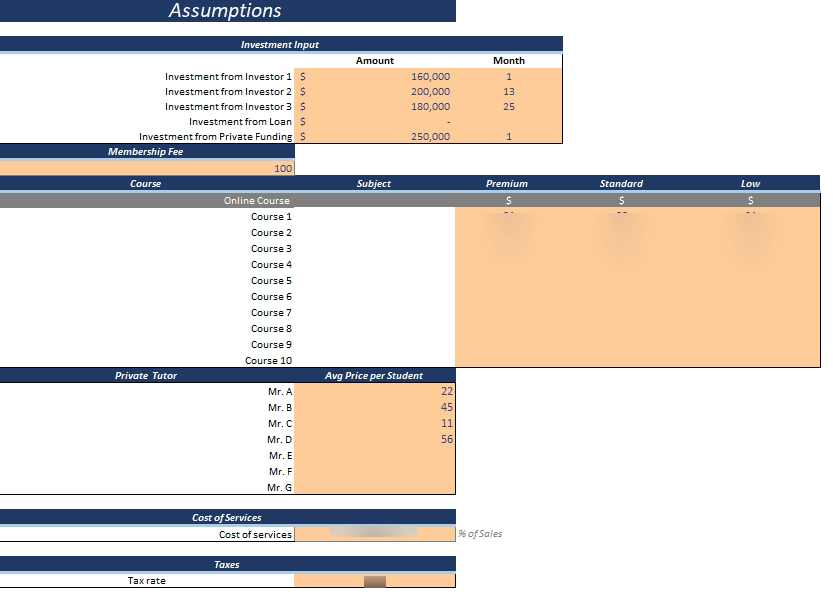Click the Subject column header

(373, 184)
